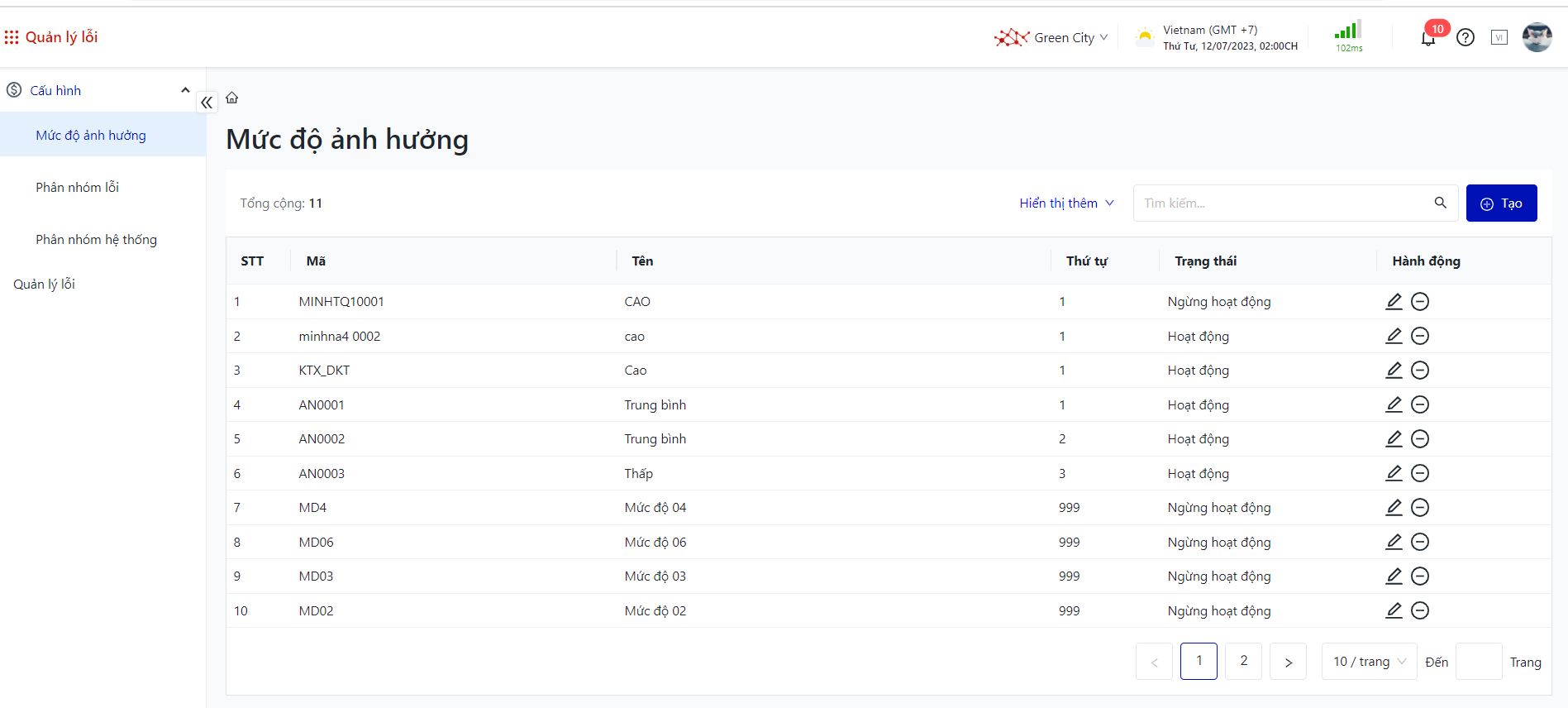Click the home breadcrumb icon
Screen dimensions: 1568x708
click(x=232, y=98)
